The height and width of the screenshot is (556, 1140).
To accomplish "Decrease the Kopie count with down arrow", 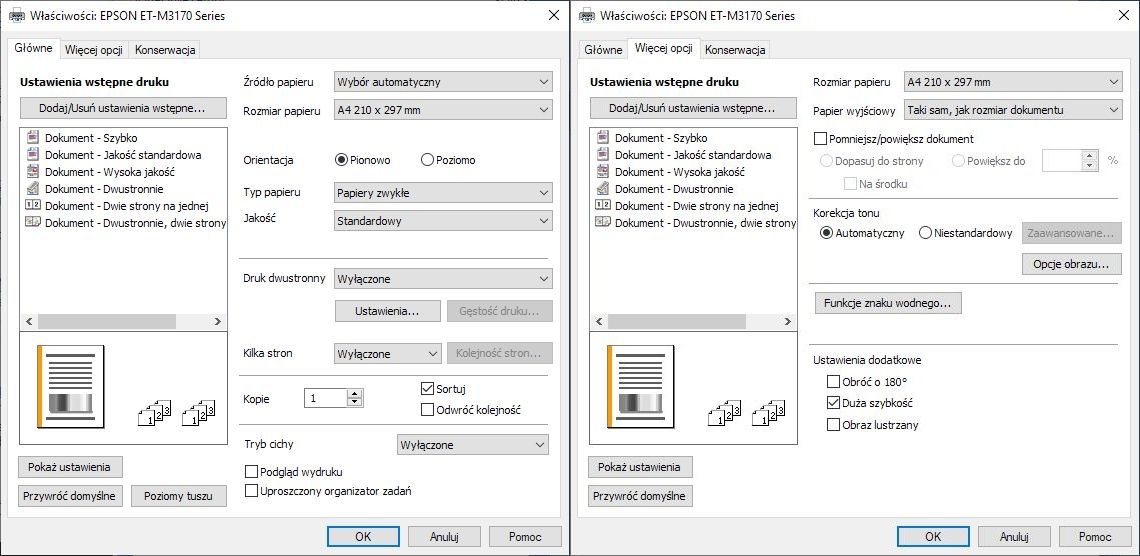I will 355,402.
